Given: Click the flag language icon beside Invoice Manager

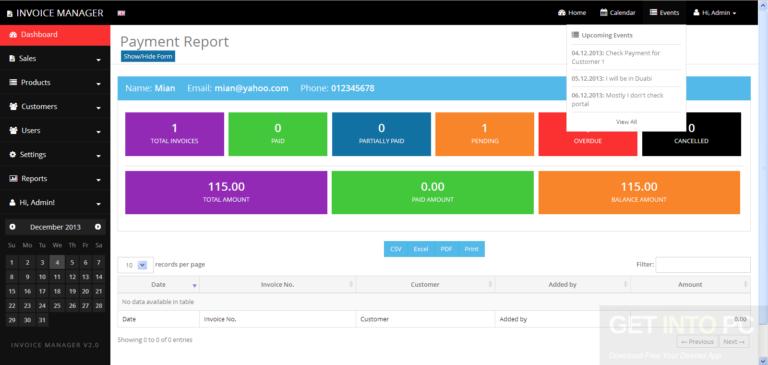Looking at the screenshot, I should click(121, 13).
